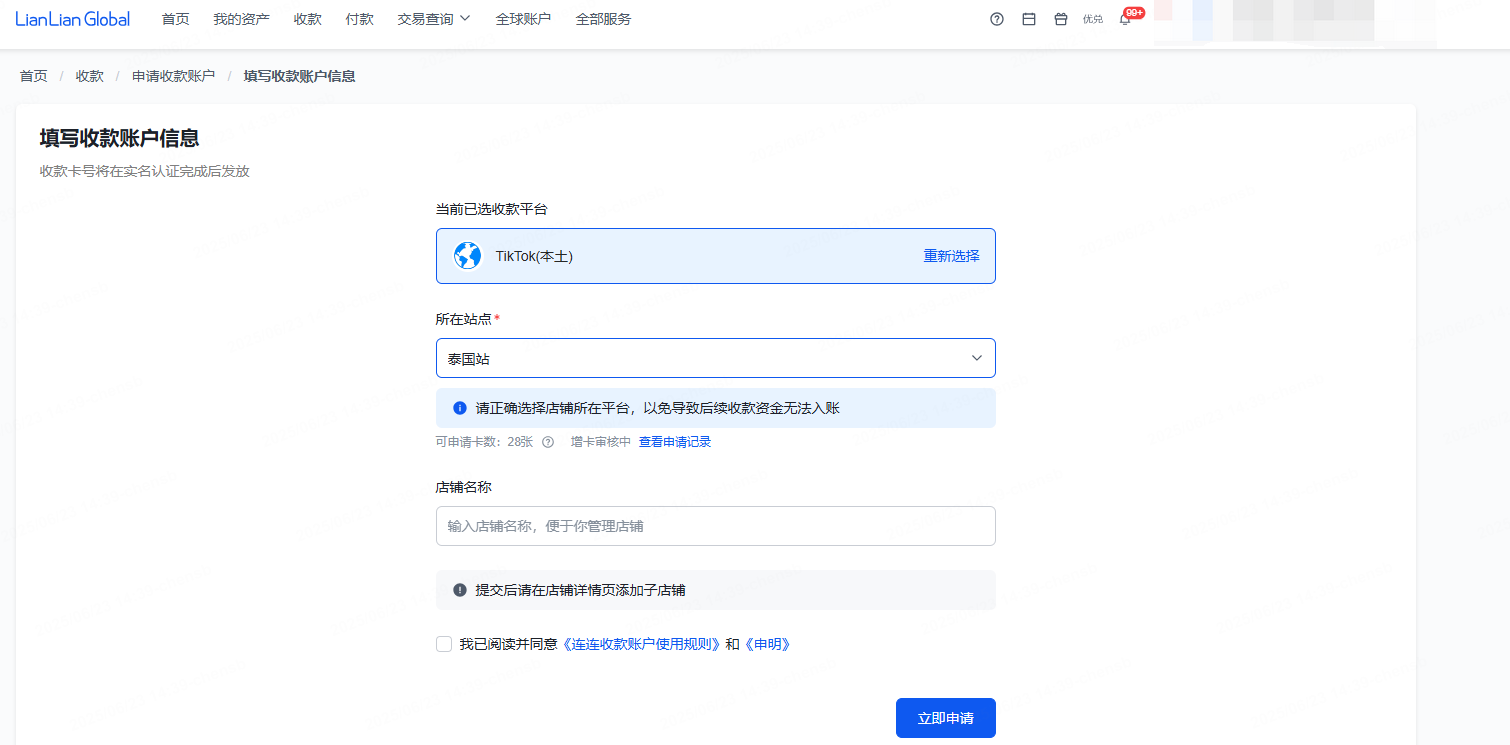Open the 全球账户 menu item
The image size is (1510, 745).
point(524,19)
